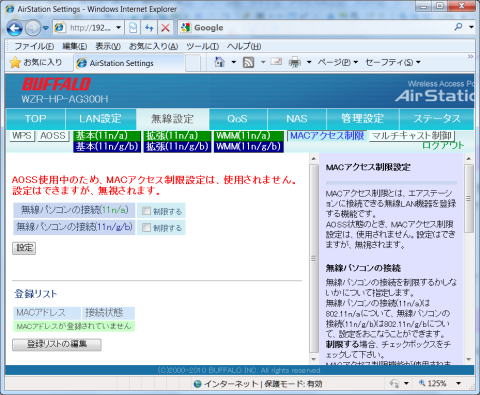Expand the zoom level dropdown arrow

click(x=459, y=384)
